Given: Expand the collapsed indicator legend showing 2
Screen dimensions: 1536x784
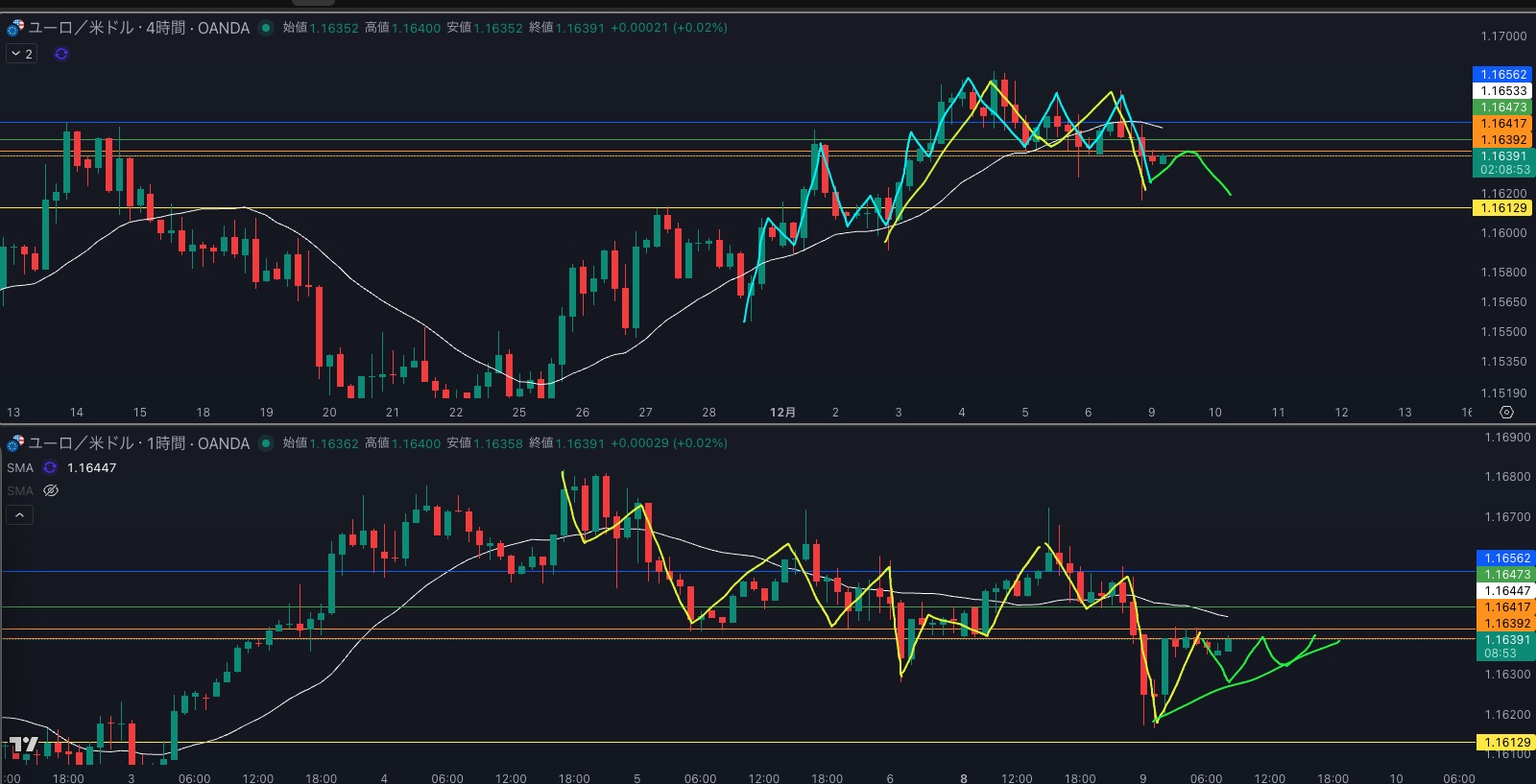Looking at the screenshot, I should (21, 54).
